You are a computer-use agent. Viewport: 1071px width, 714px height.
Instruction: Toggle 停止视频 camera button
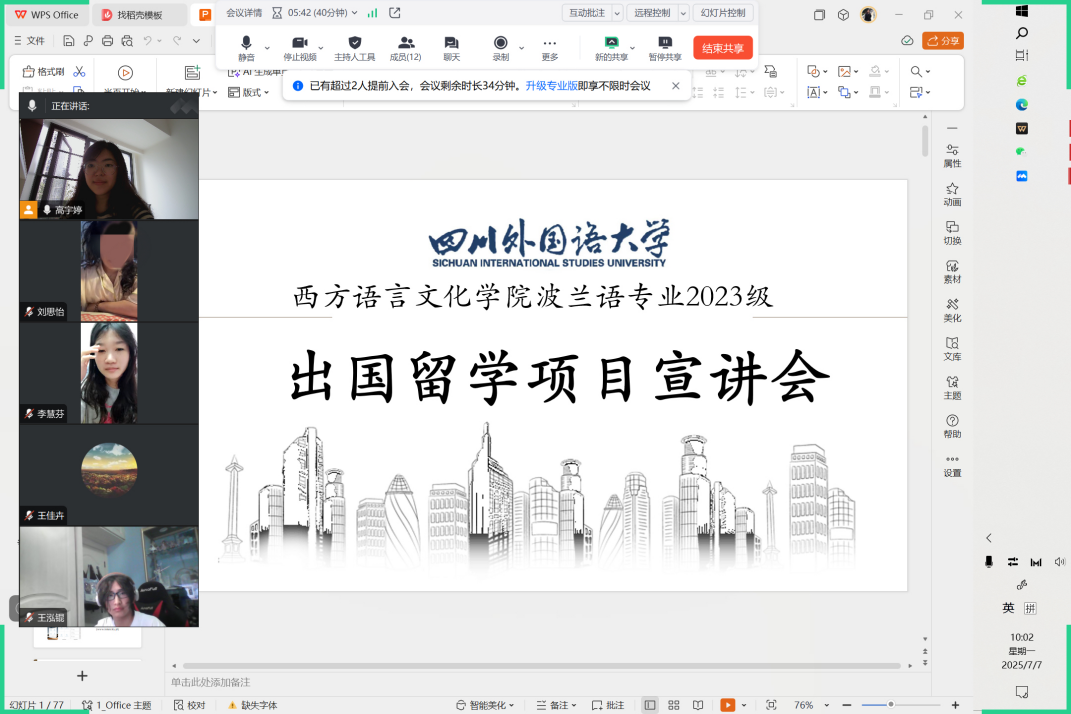pyautogui.click(x=298, y=47)
